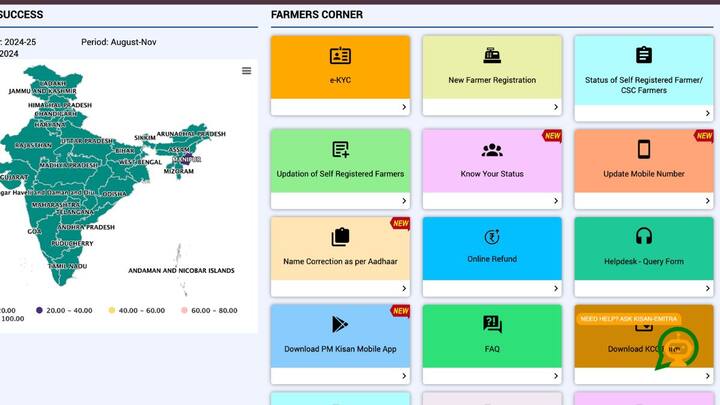
Task: Open New Farmer Registration link
Action: [x=492, y=80]
